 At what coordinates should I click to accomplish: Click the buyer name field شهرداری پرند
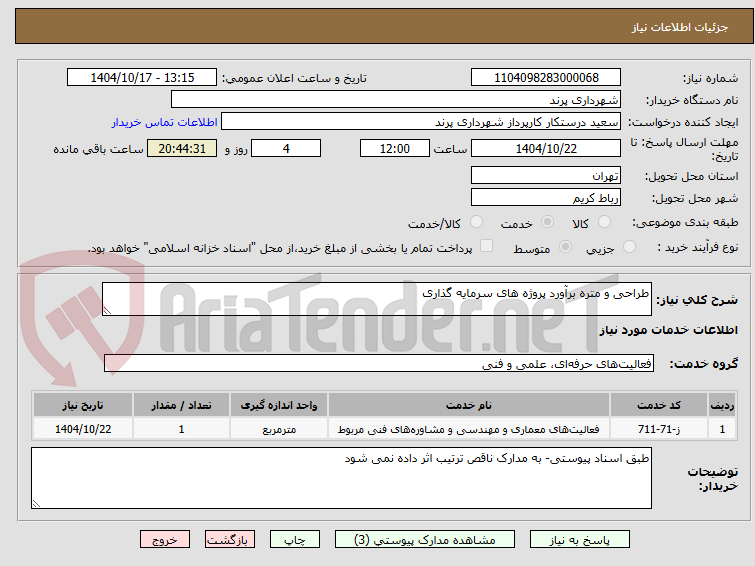click(396, 100)
